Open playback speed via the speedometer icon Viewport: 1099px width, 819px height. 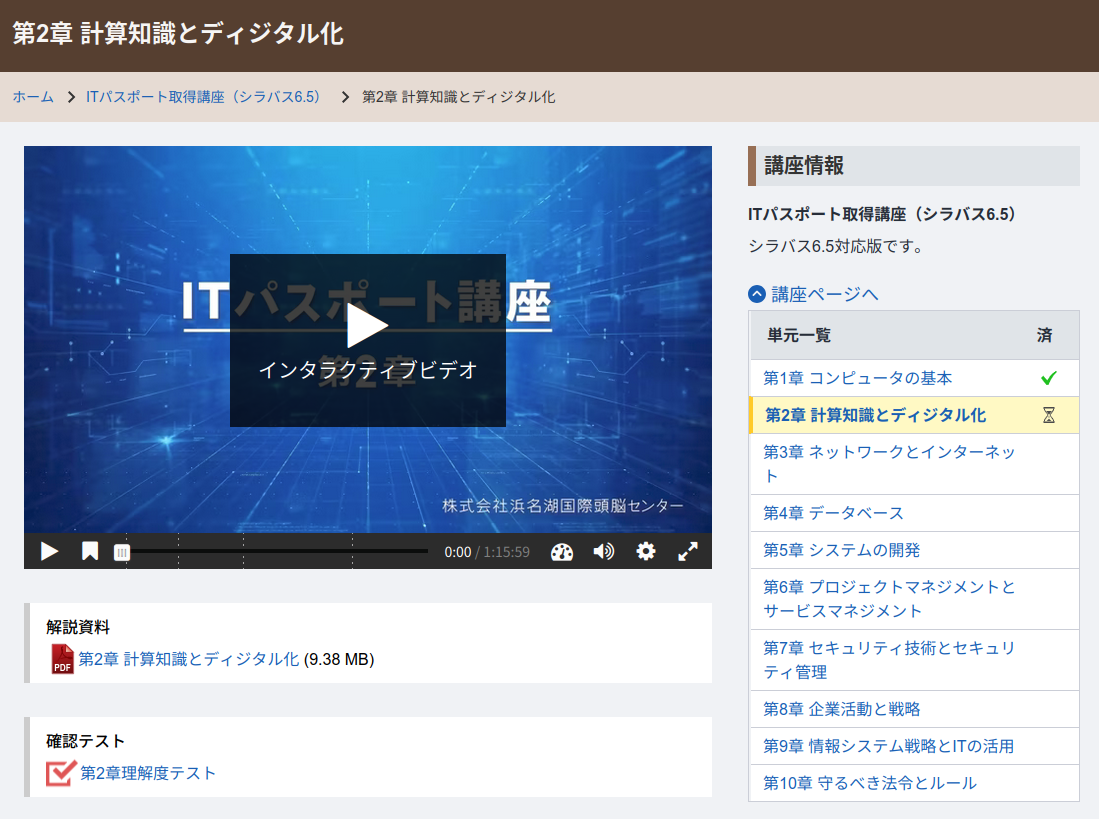point(562,551)
